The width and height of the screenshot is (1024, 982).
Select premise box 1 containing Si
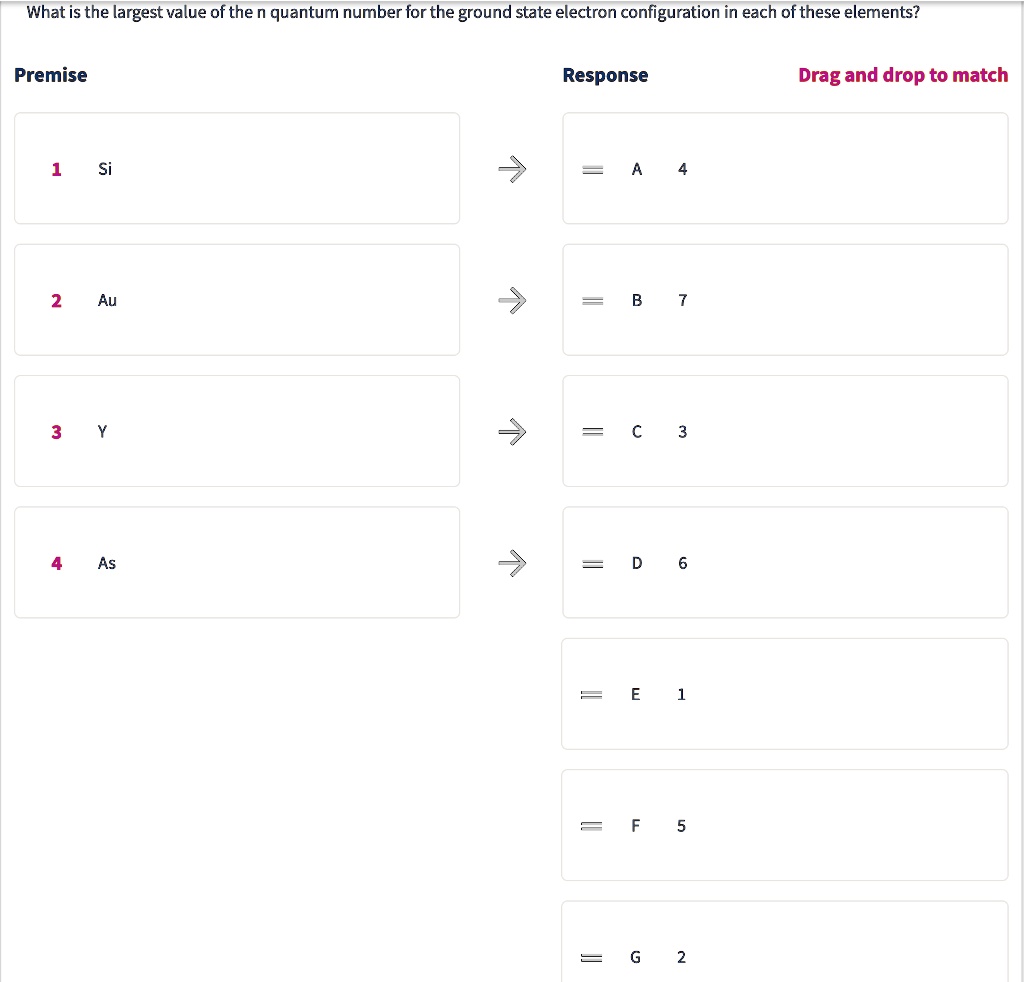click(236, 168)
